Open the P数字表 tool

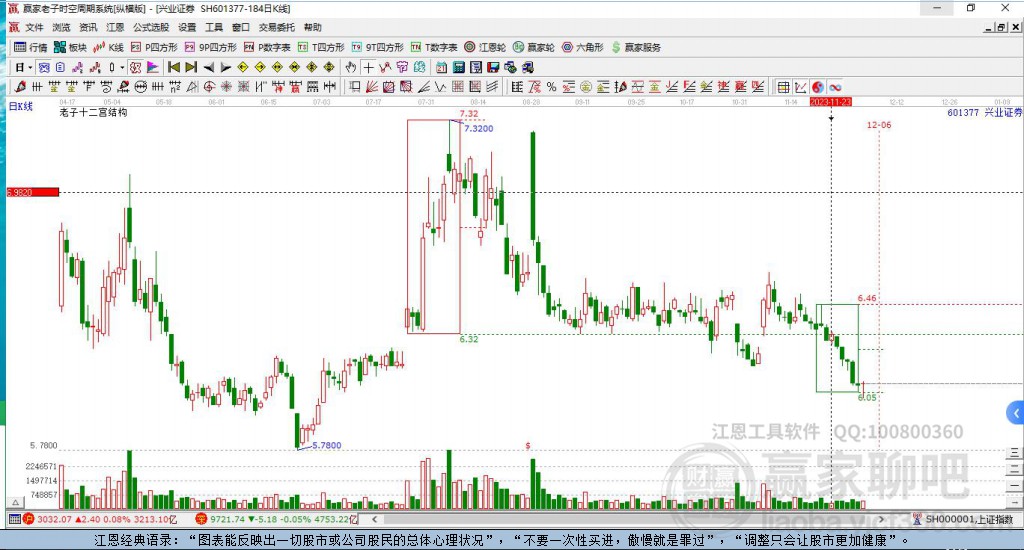267,47
